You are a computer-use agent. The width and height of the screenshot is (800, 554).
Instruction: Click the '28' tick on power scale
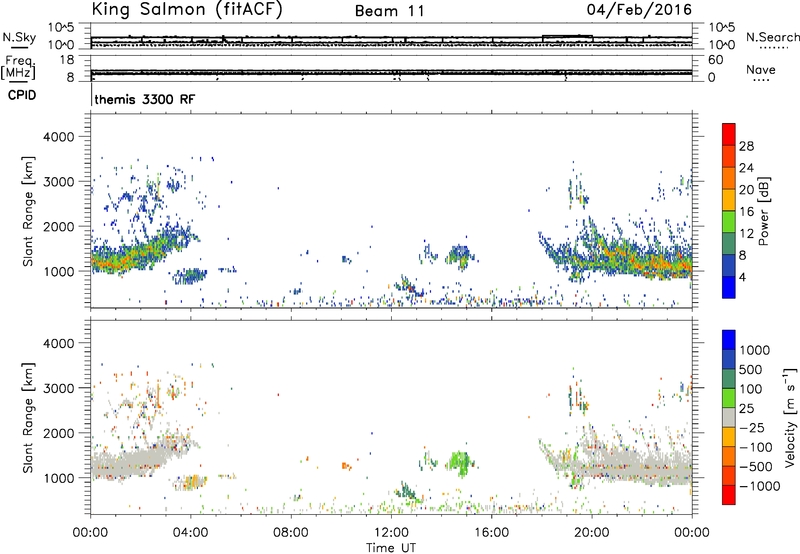coord(746,146)
